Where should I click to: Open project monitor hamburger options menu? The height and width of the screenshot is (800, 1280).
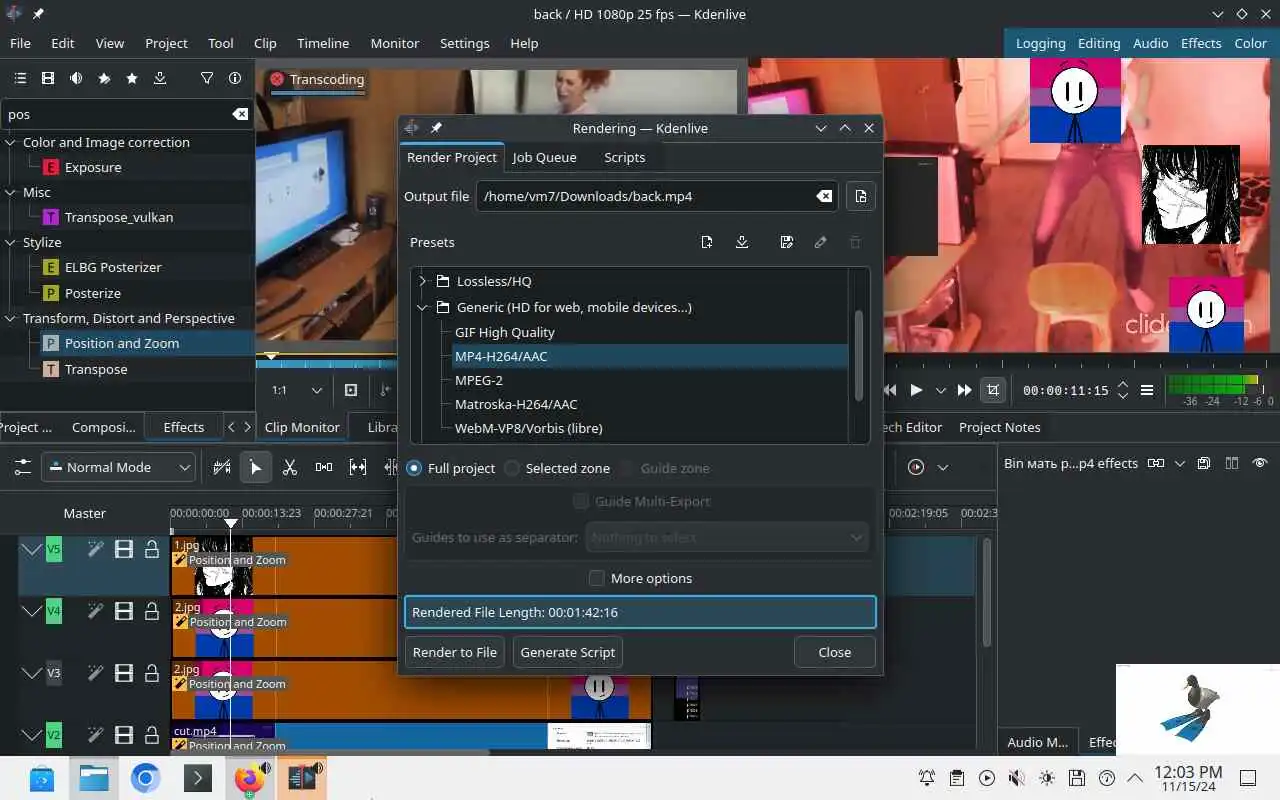point(1147,390)
